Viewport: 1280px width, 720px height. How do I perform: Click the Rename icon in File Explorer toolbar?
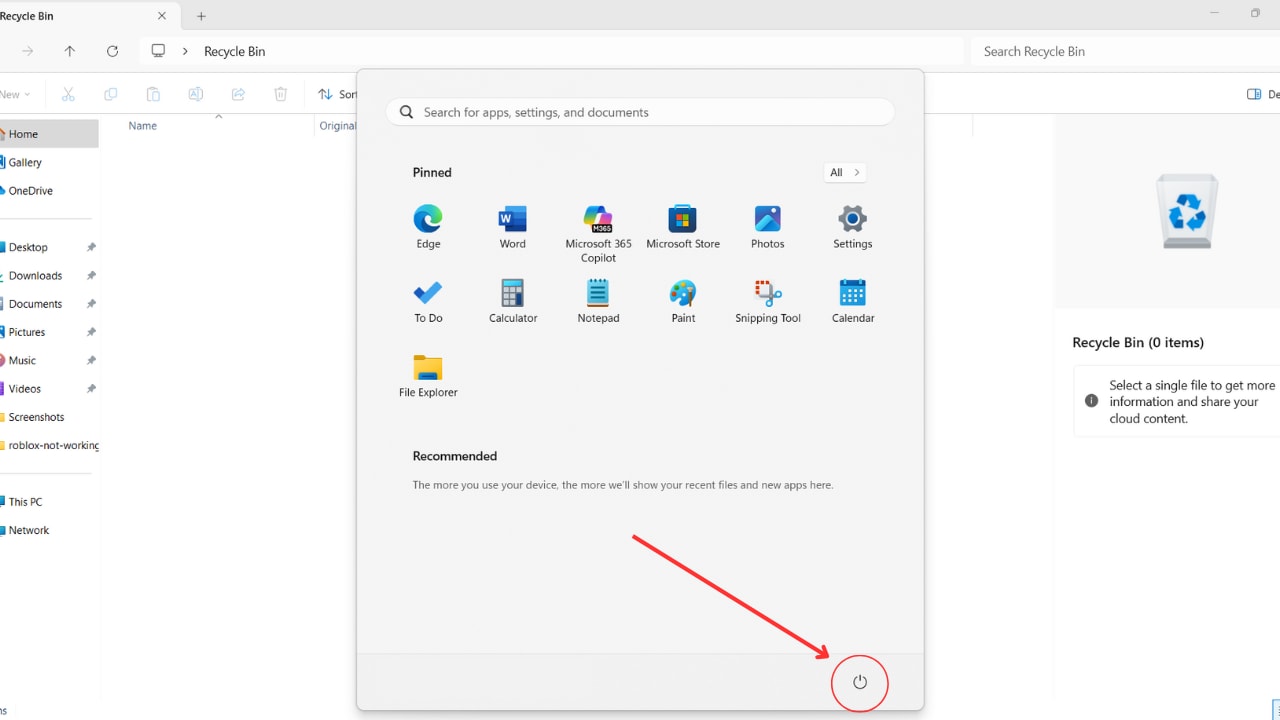click(x=196, y=94)
